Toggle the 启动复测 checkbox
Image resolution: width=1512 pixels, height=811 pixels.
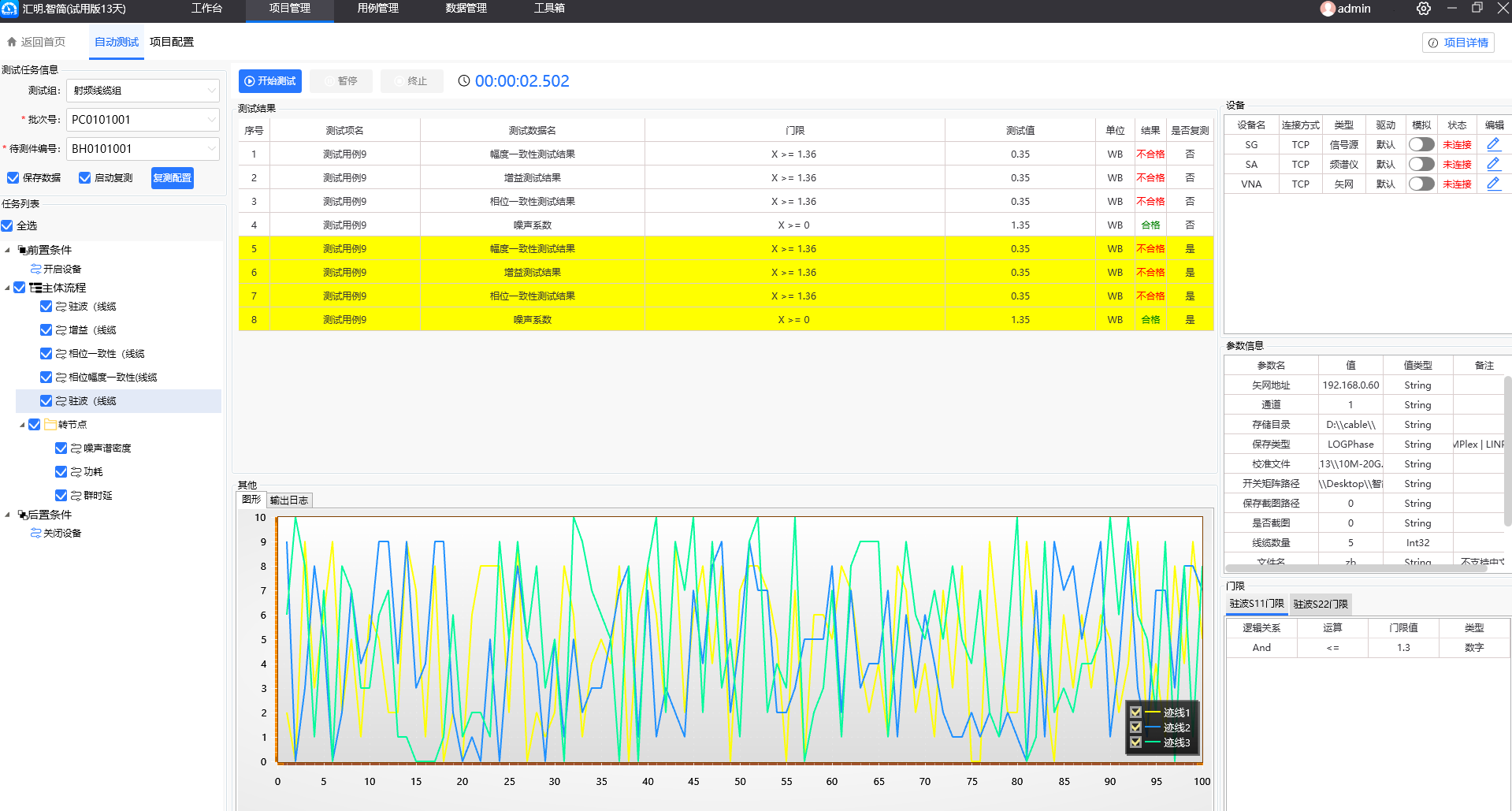click(85, 177)
